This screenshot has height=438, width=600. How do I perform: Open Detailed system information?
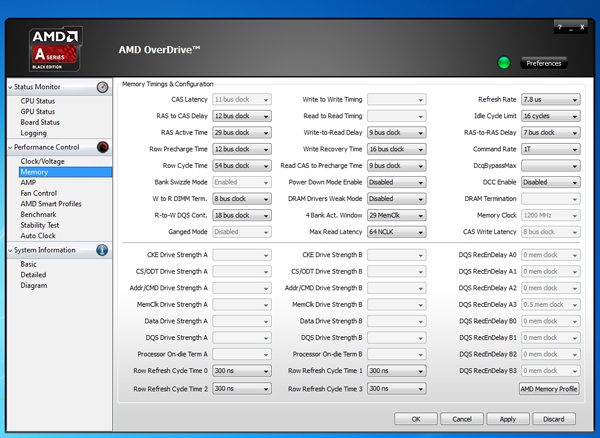pos(33,275)
